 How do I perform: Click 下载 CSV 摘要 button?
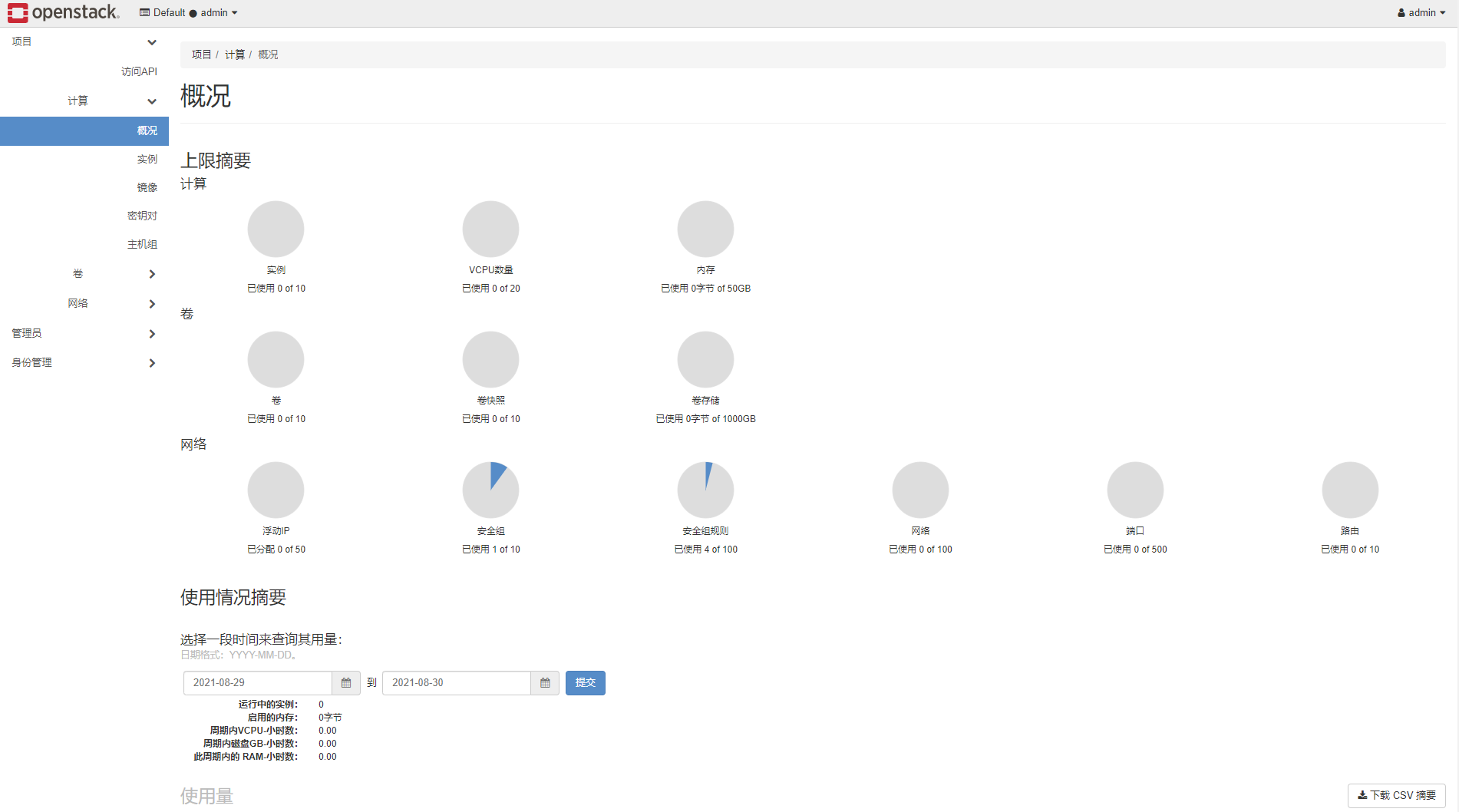tap(1397, 795)
